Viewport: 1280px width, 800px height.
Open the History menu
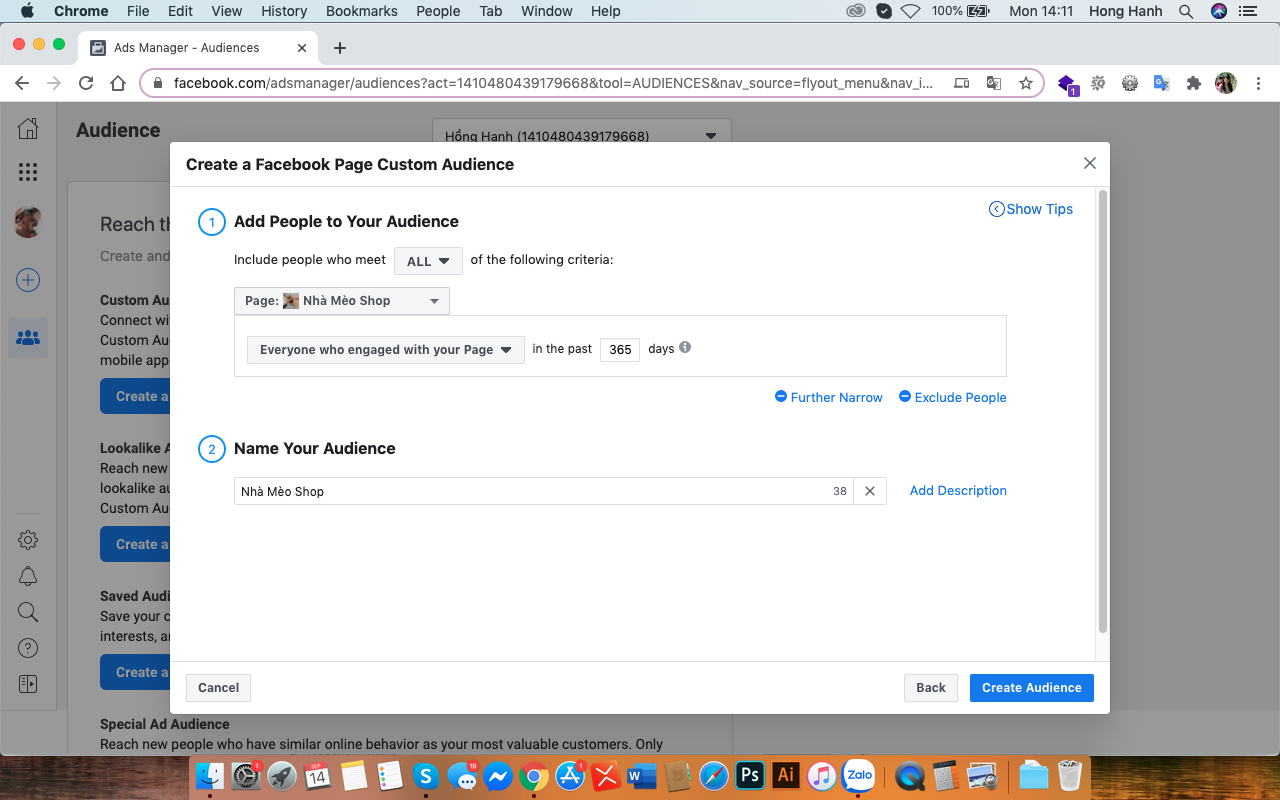coord(284,11)
